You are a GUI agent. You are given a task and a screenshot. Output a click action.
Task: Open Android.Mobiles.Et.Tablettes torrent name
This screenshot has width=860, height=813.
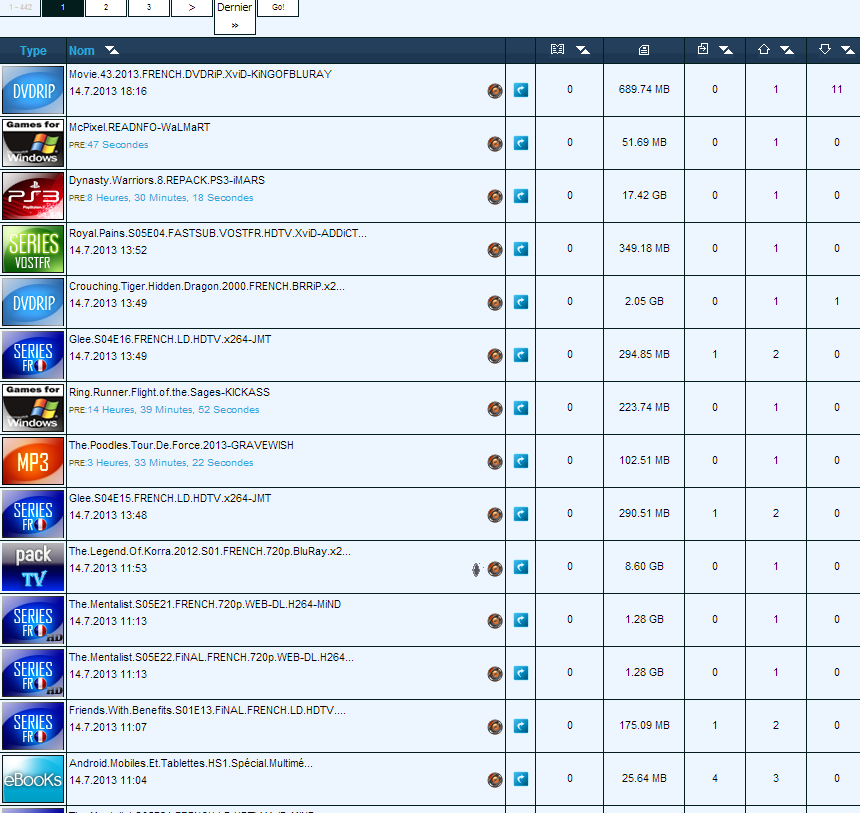coord(191,764)
